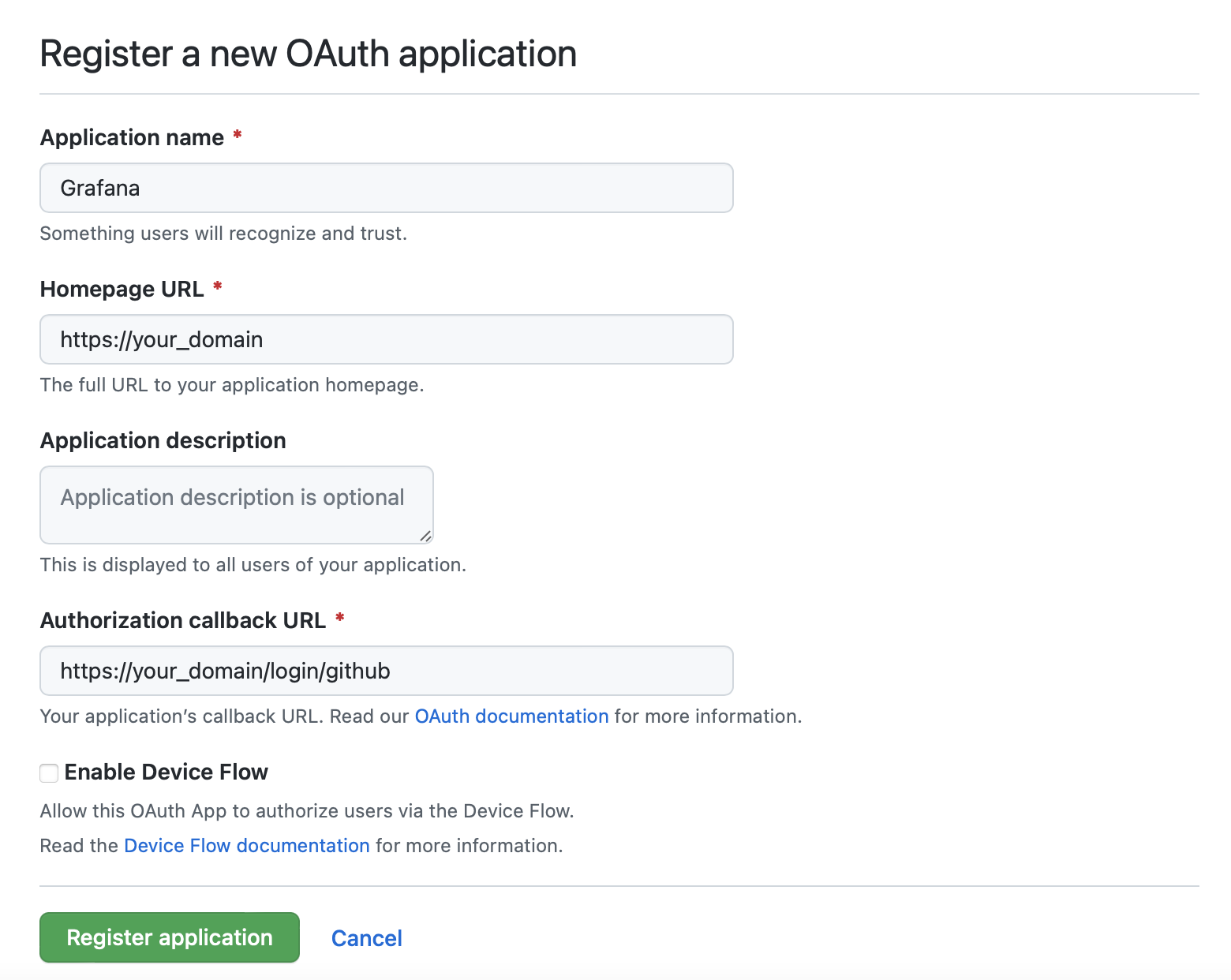
Task: Open the Device Flow documentation link
Action: (x=246, y=846)
